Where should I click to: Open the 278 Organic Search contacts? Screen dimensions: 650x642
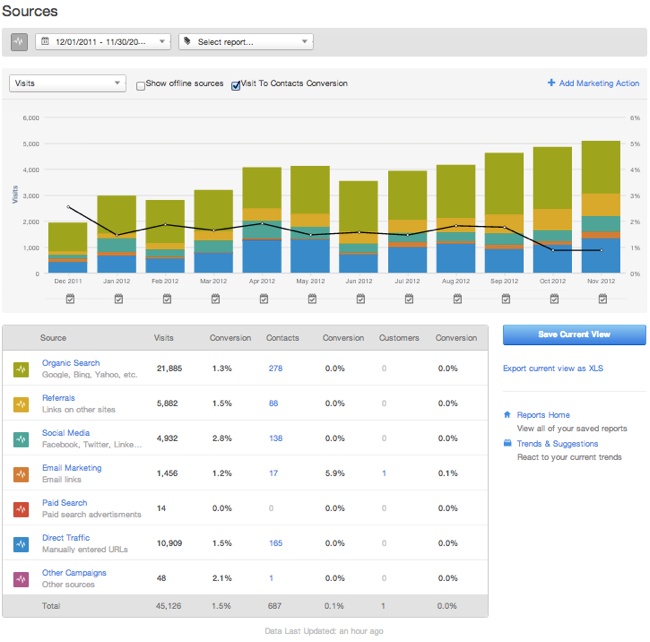point(275,369)
